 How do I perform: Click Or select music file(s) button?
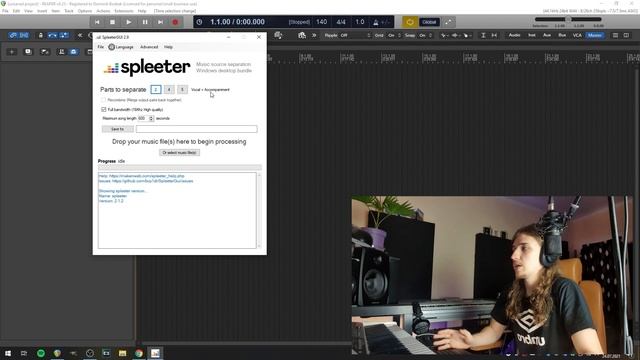coord(179,153)
